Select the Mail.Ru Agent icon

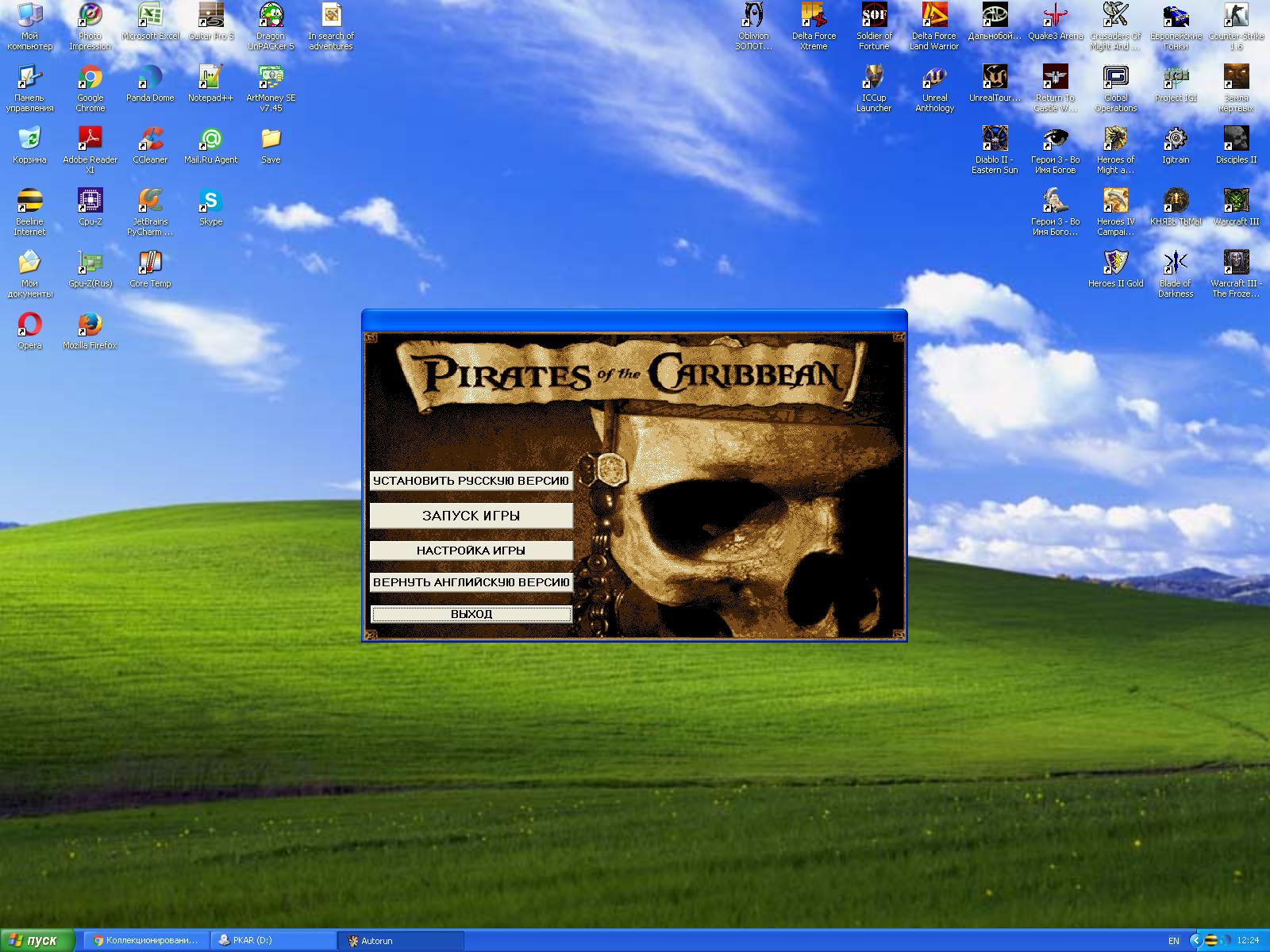pyautogui.click(x=210, y=146)
